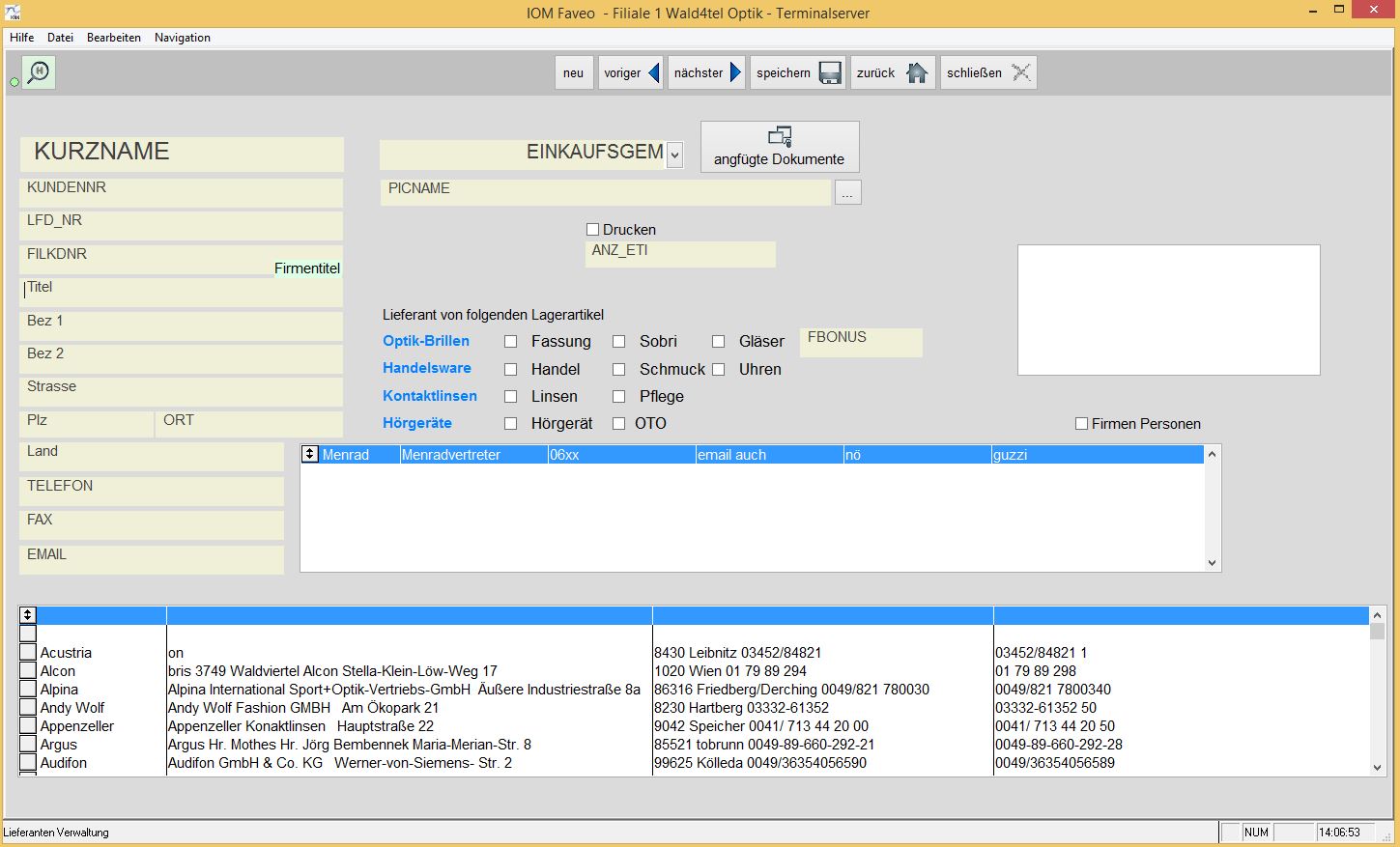Viewport: 1400px width, 847px height.
Task: Go to previous record with voriger arrow
Action: (654, 73)
